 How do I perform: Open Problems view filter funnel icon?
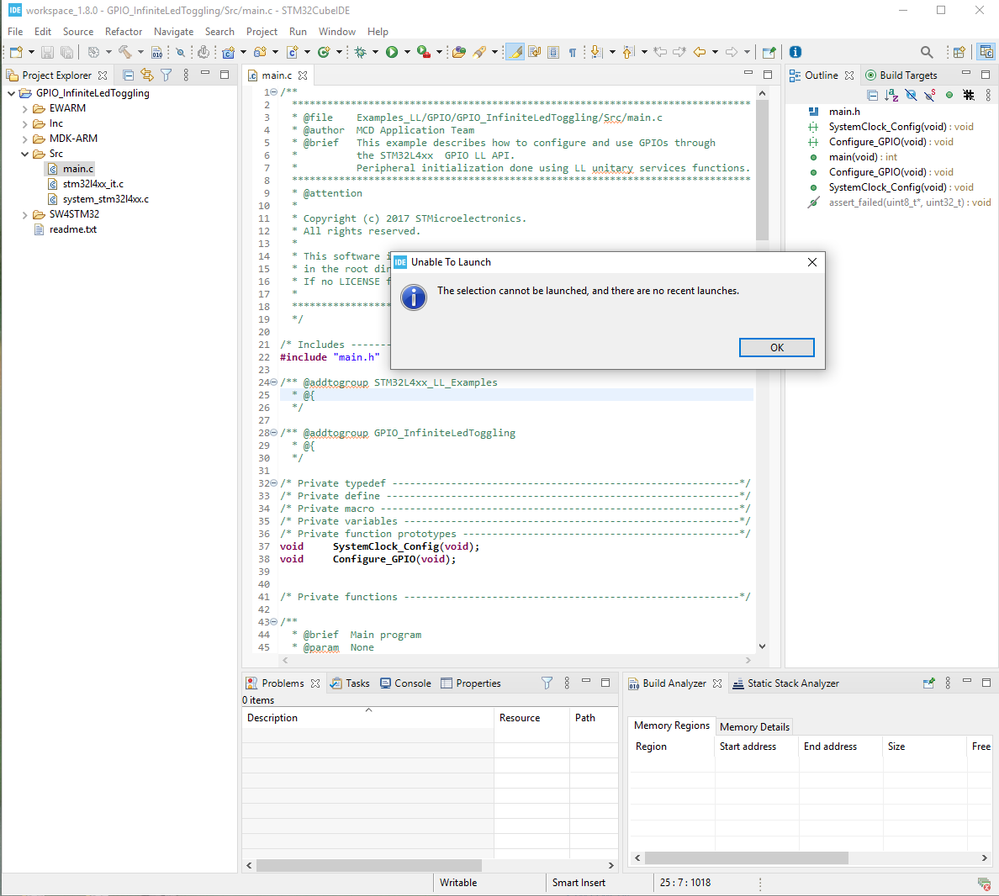(547, 683)
